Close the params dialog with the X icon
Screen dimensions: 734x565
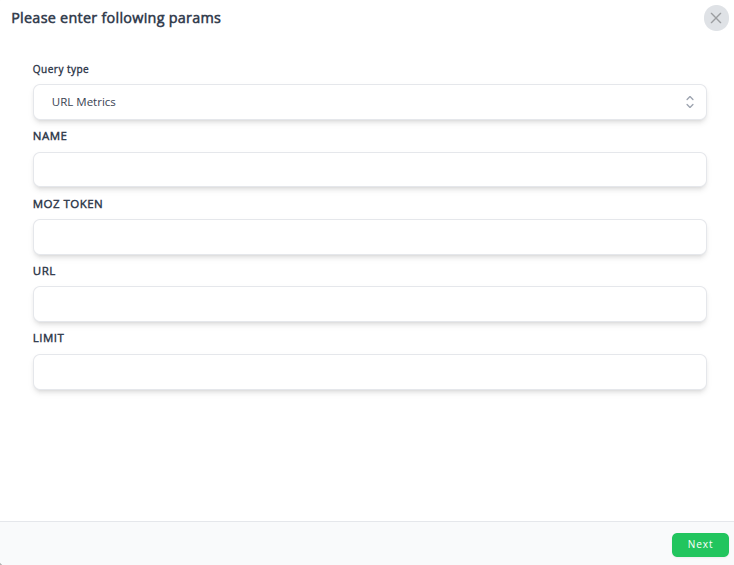tap(716, 18)
